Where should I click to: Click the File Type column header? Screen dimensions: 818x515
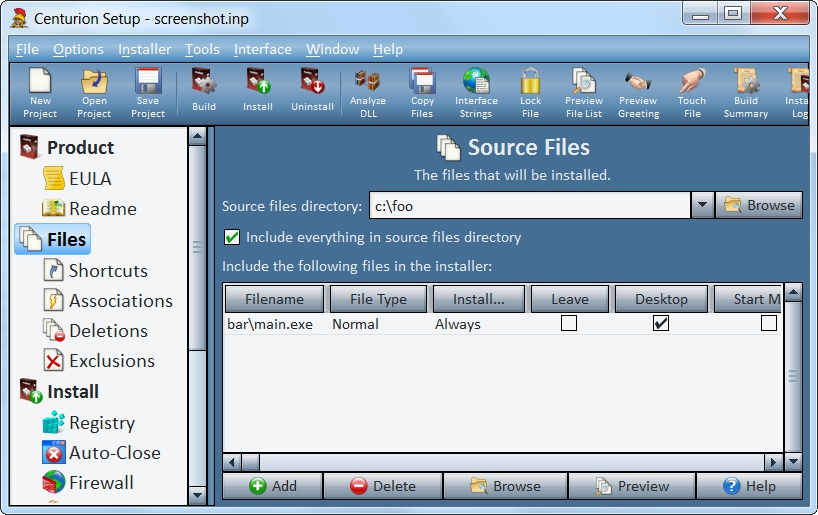pyautogui.click(x=378, y=299)
